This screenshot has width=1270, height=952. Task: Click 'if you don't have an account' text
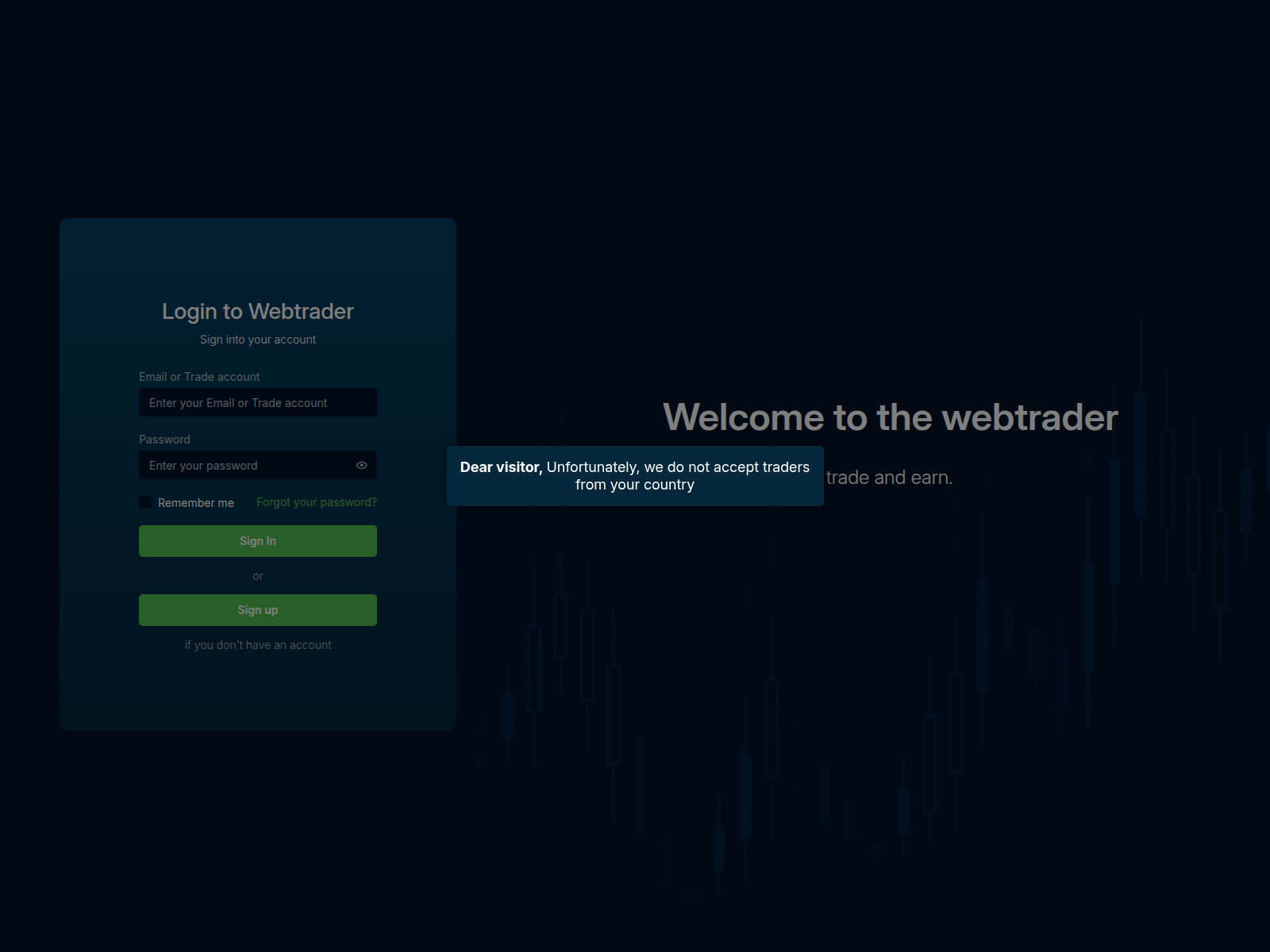(258, 645)
